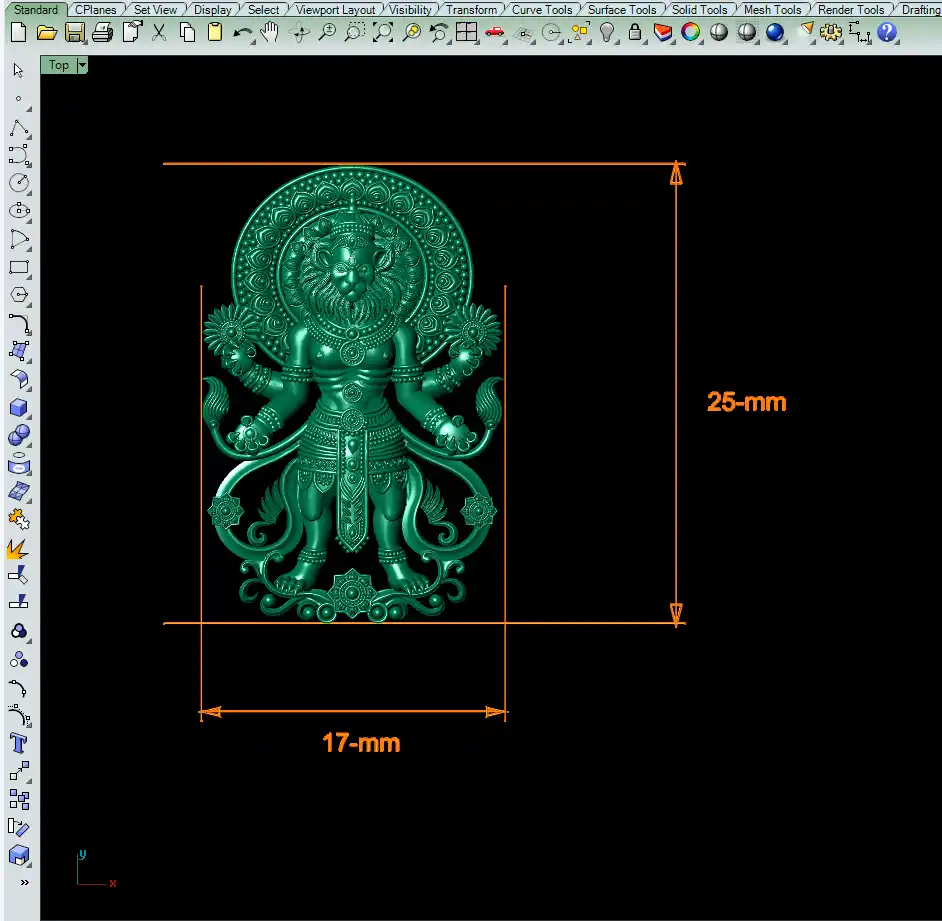Viewport: 942px width, 921px height.
Task: Open the Help question mark icon
Action: point(886,33)
